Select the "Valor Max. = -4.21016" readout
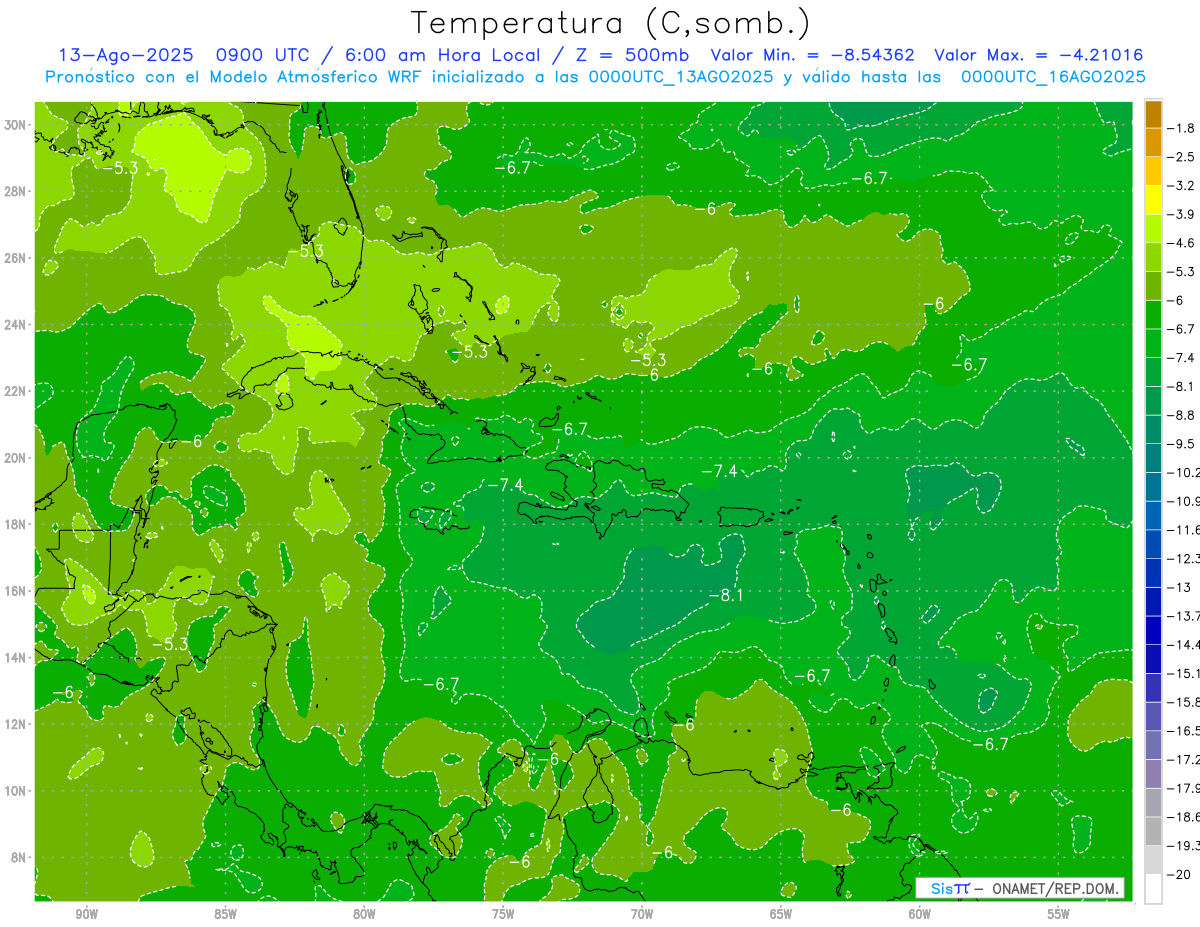Viewport: 1200px width, 927px height. point(1039,55)
